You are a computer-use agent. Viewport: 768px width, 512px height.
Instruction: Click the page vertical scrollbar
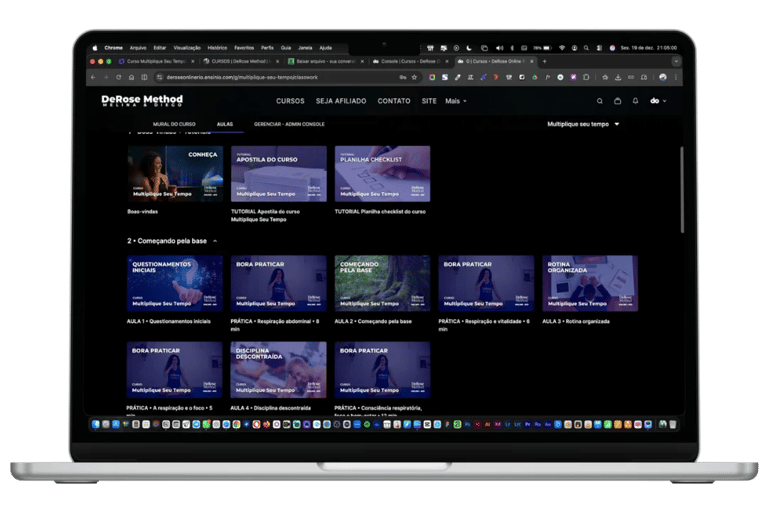click(681, 190)
